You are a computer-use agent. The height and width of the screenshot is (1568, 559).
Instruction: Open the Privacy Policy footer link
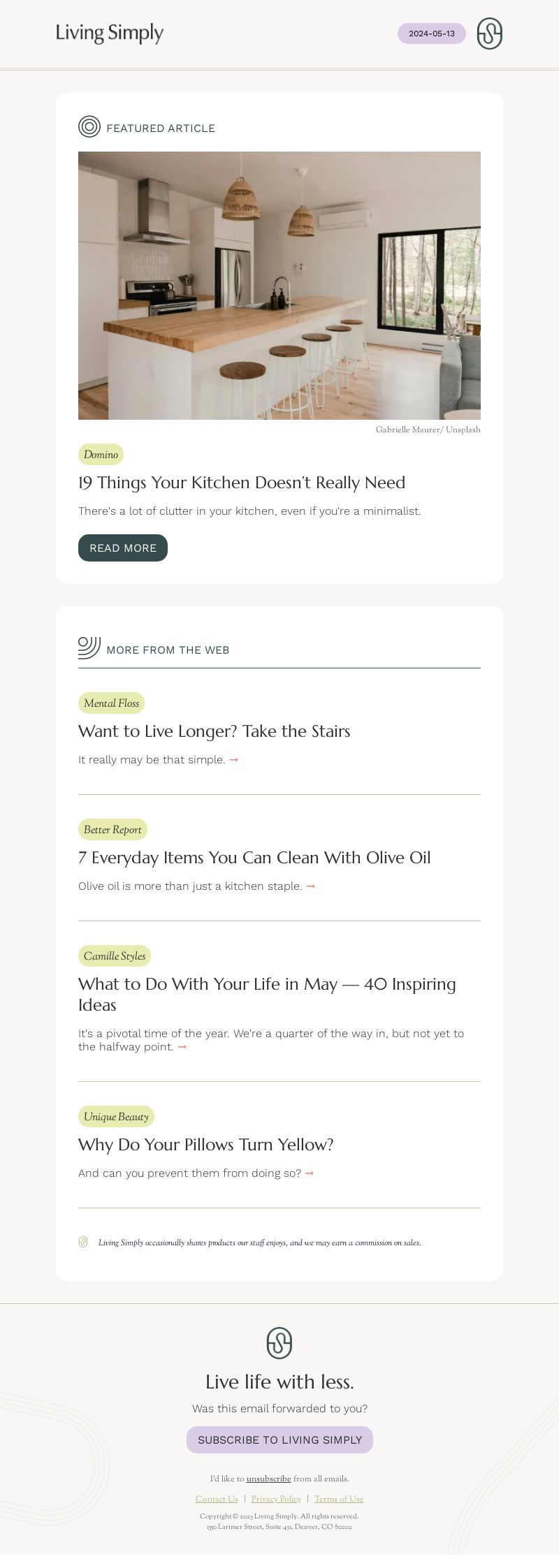click(276, 1499)
